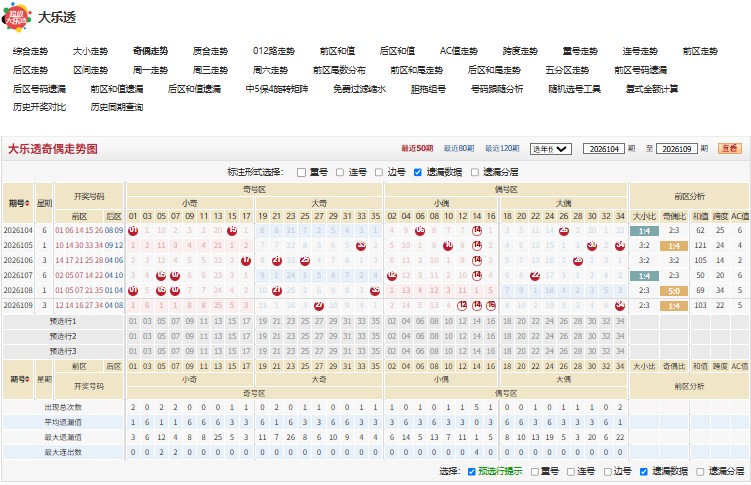
Task: Open 大小走势 navigation item
Action: (91, 51)
